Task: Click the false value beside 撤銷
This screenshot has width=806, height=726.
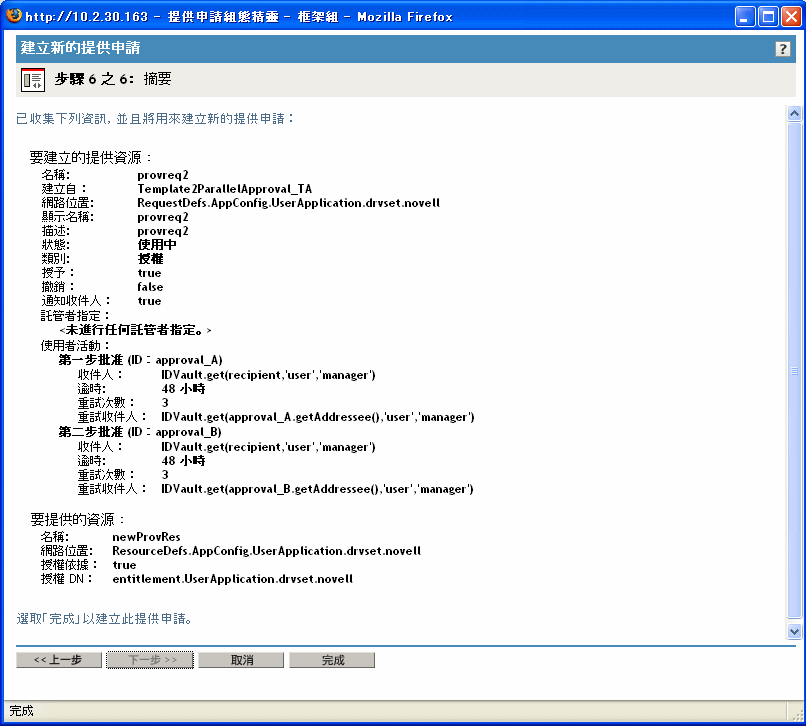Action: [x=150, y=287]
